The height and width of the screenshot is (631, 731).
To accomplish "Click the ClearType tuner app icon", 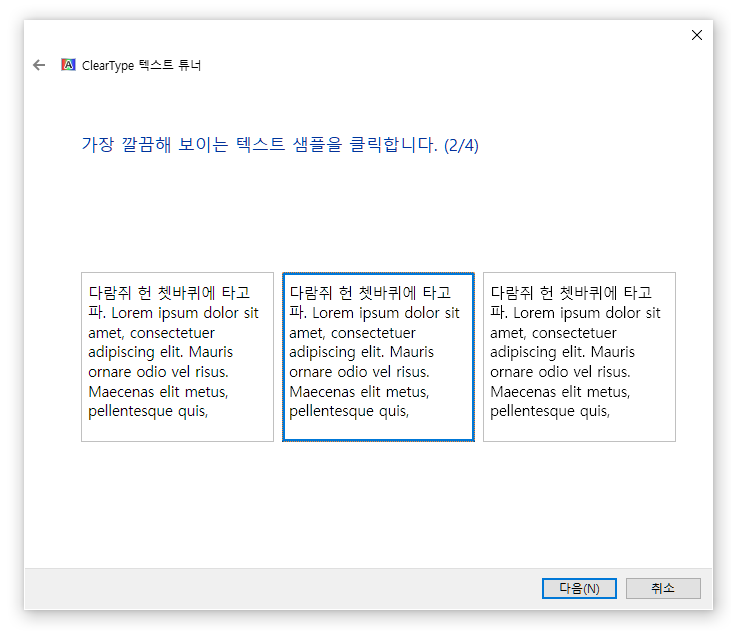I will tap(68, 65).
